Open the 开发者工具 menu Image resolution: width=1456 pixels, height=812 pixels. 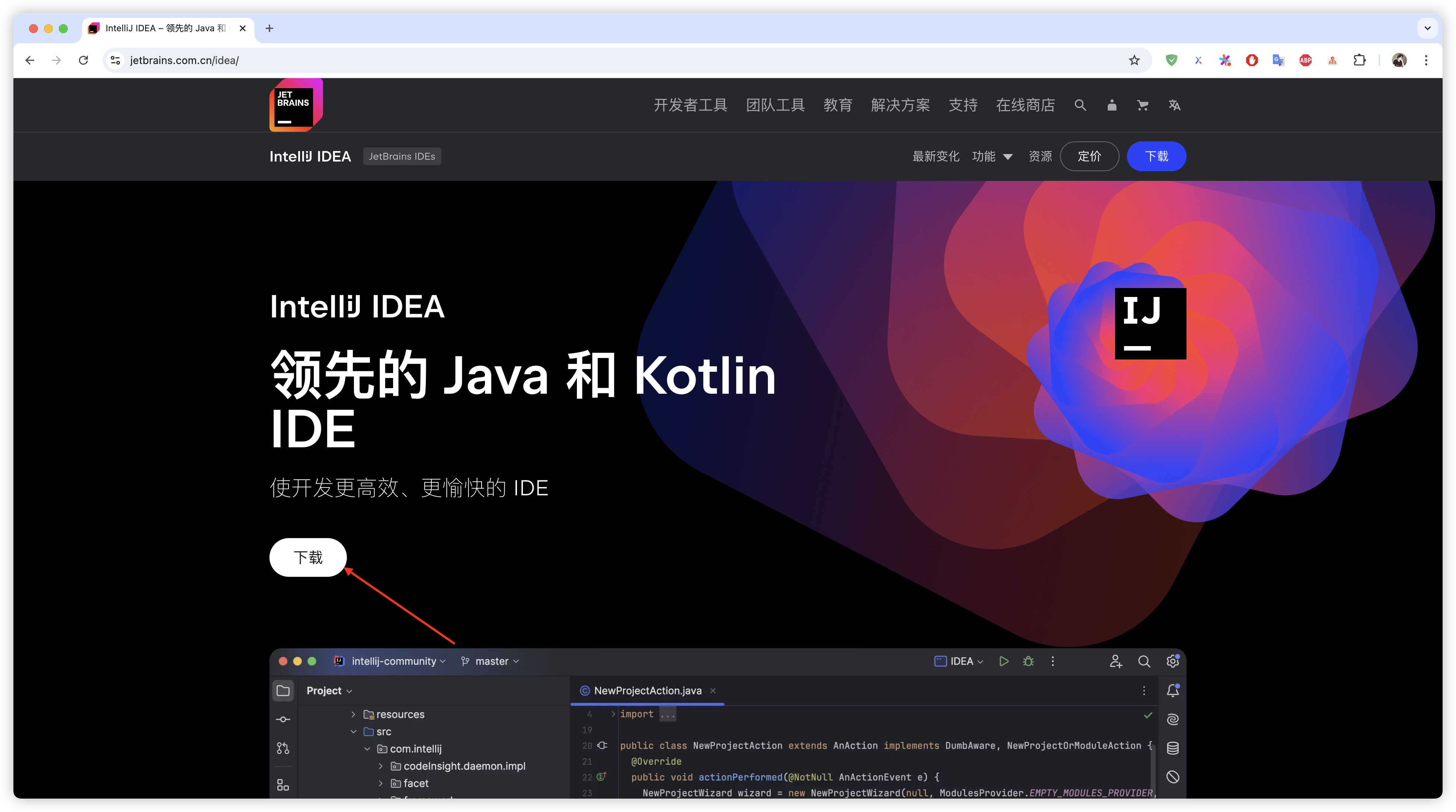(x=690, y=105)
